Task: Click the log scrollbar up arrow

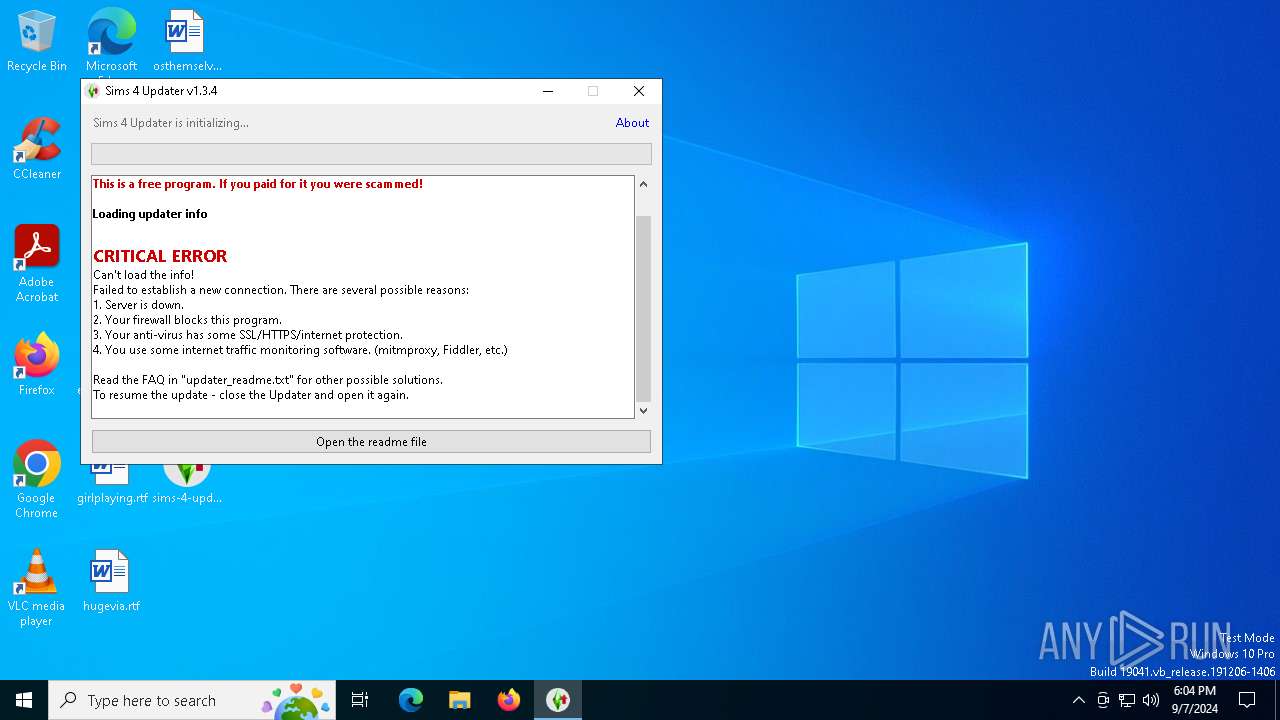Action: tap(643, 184)
